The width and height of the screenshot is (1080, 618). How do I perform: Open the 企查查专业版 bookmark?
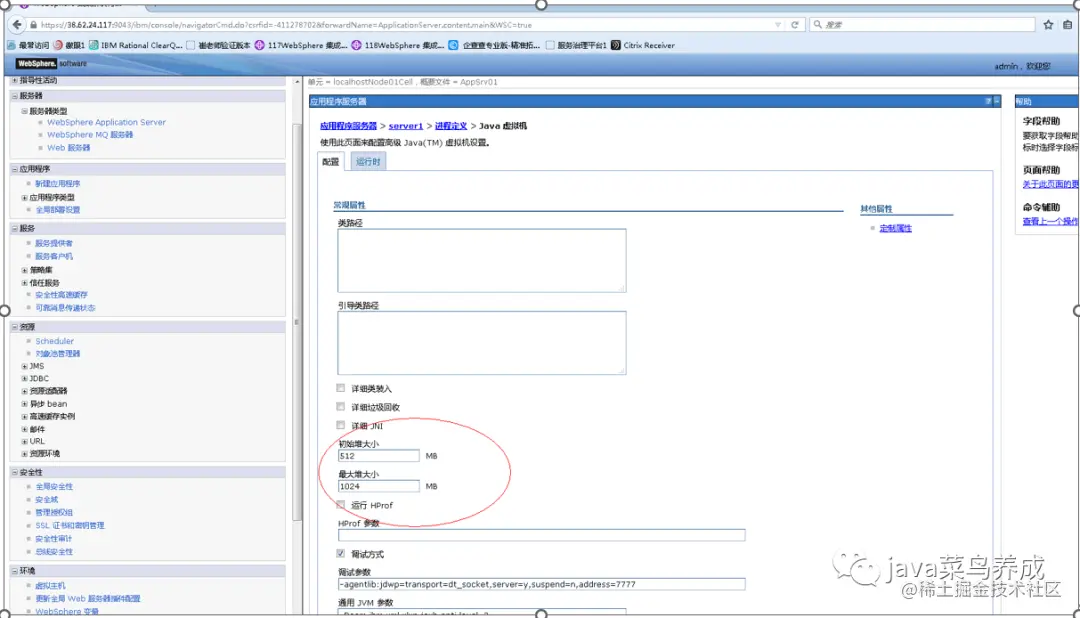495,45
